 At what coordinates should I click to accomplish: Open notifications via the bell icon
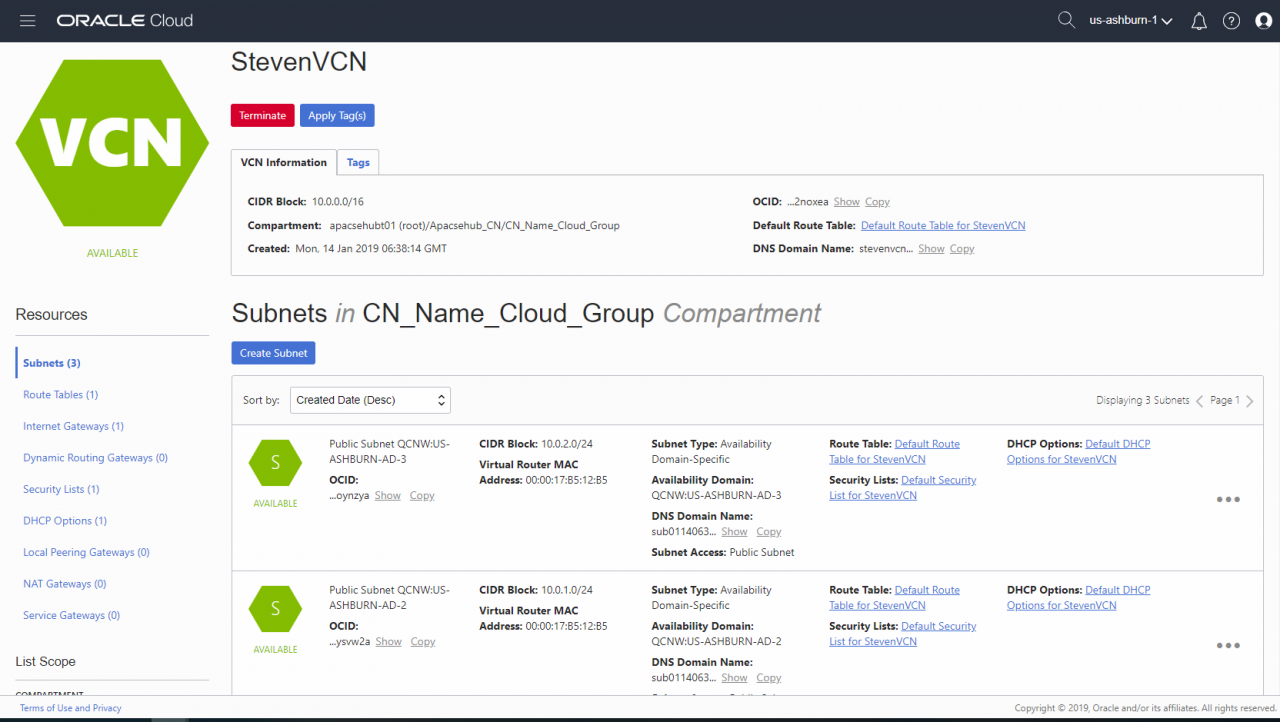coord(1199,20)
